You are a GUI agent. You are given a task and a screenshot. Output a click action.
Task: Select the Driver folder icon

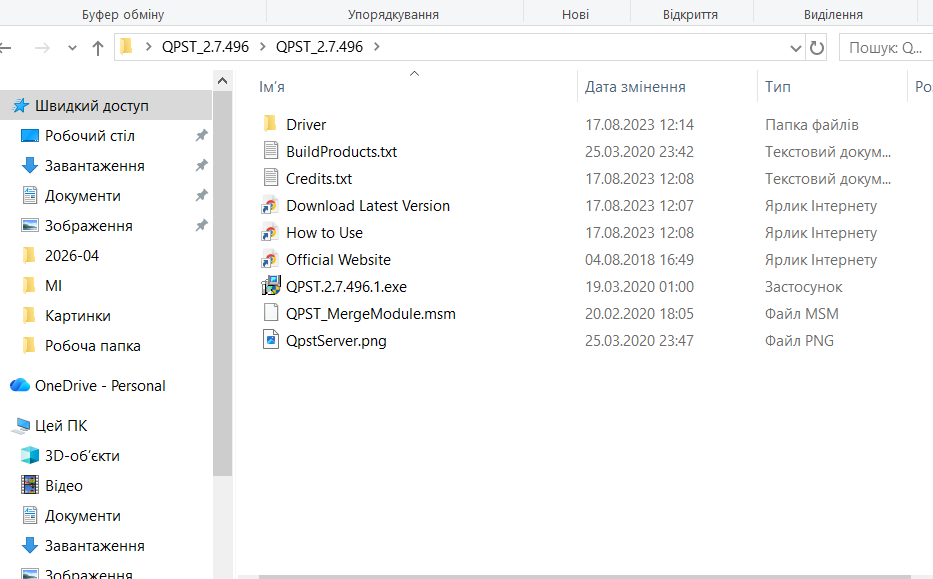coord(270,124)
